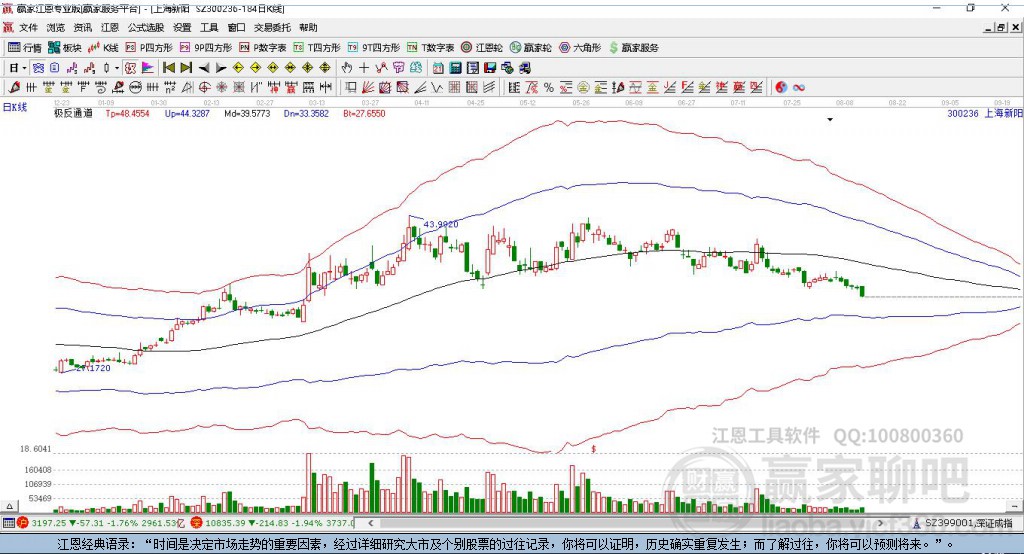Viewport: 1024px width, 554px height.
Task: Click the Up=44.3287 indicator value
Action: (x=187, y=113)
